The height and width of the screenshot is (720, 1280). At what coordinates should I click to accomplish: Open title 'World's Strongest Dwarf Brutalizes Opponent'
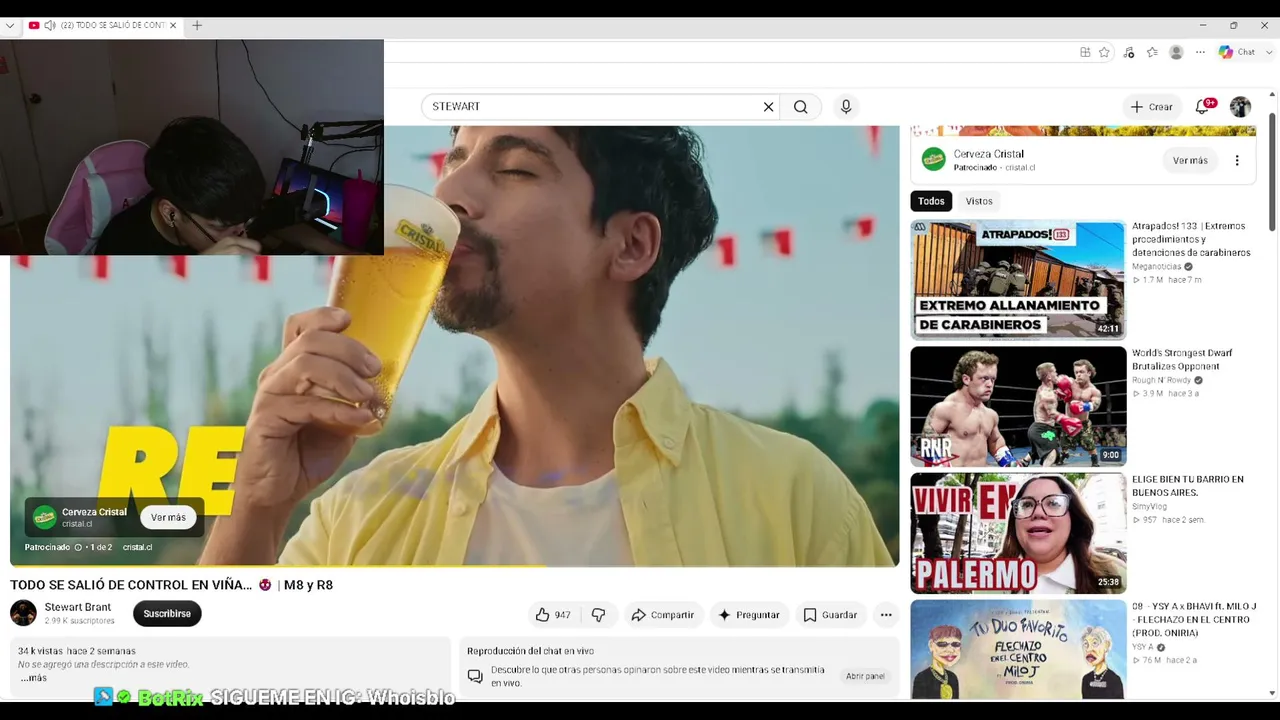pyautogui.click(x=1182, y=359)
